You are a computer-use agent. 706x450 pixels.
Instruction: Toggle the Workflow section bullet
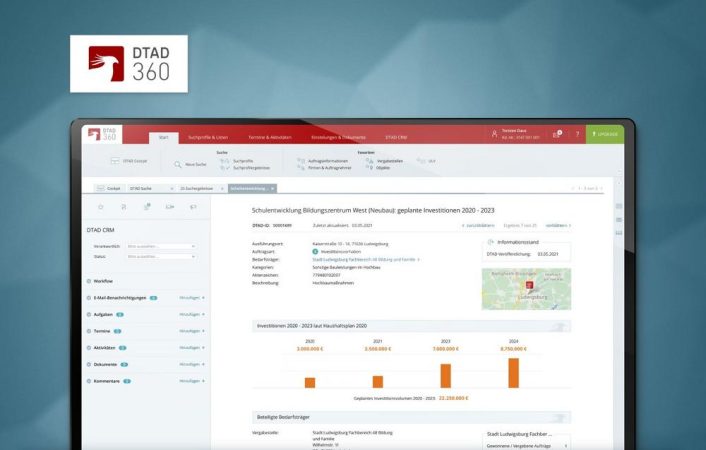click(x=88, y=281)
